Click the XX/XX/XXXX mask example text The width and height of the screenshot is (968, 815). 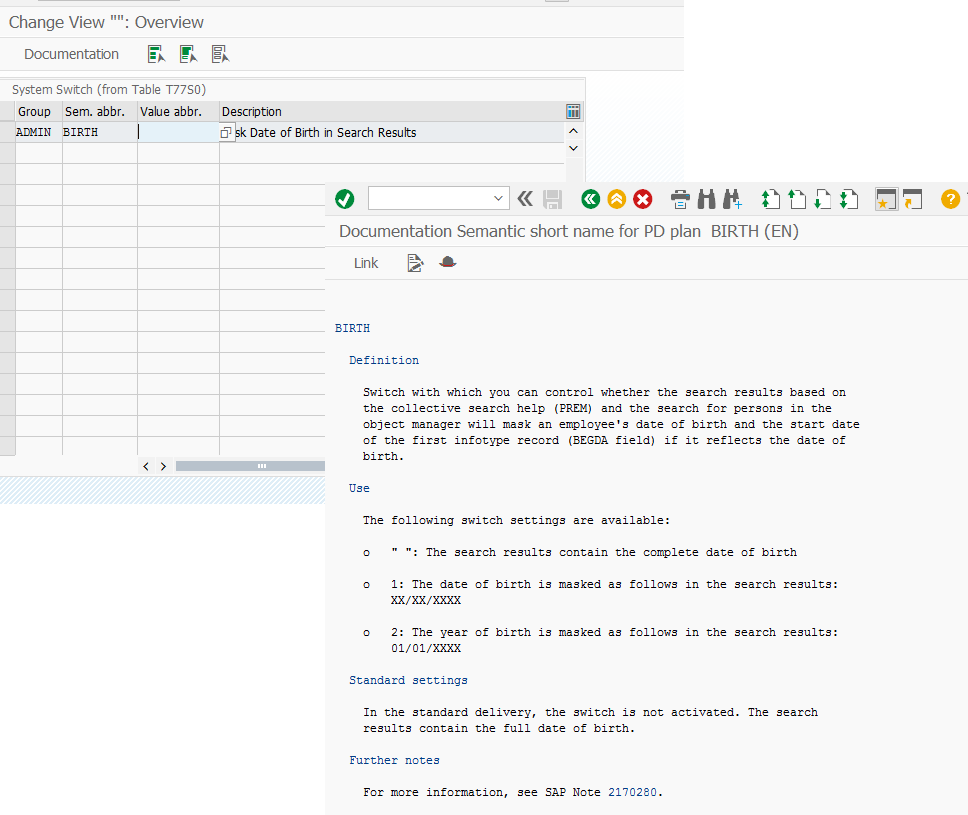pyautogui.click(x=426, y=600)
